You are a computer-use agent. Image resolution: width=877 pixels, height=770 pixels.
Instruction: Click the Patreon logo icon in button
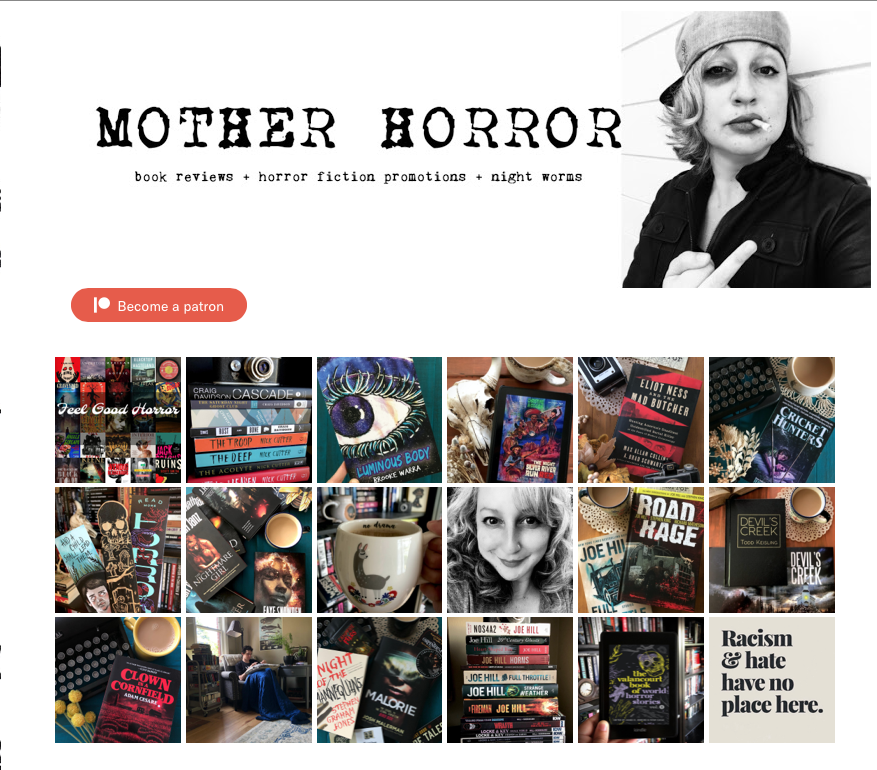pos(101,305)
